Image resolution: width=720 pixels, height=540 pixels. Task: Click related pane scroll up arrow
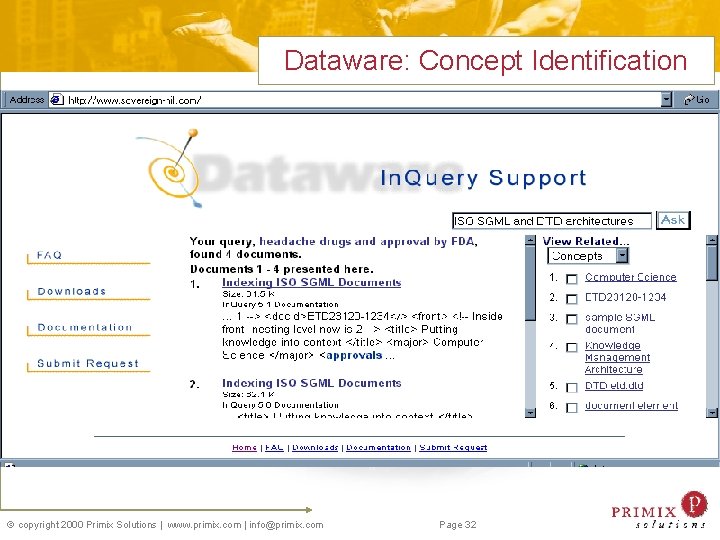point(712,240)
